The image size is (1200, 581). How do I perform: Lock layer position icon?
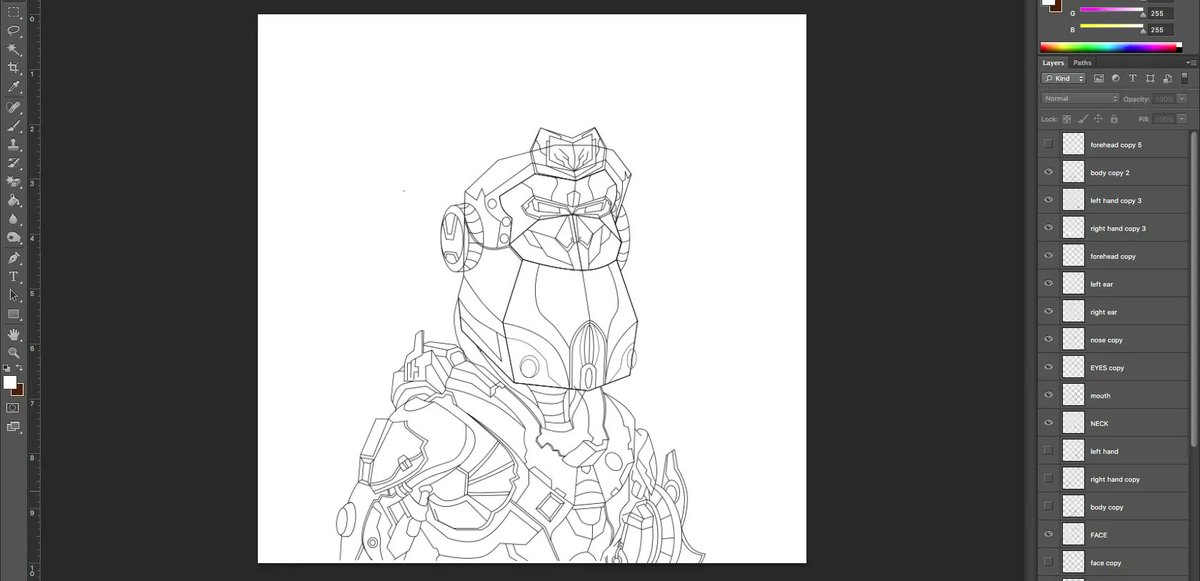pos(1098,119)
